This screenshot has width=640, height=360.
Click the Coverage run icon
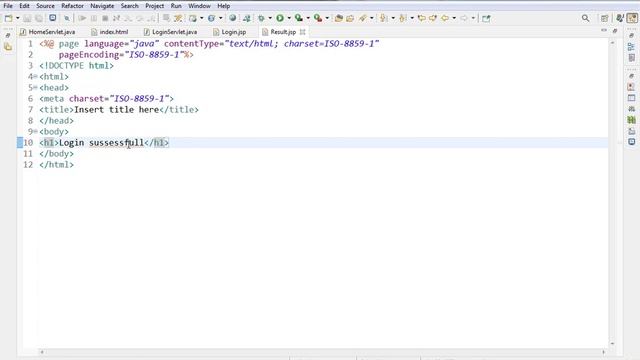299,18
